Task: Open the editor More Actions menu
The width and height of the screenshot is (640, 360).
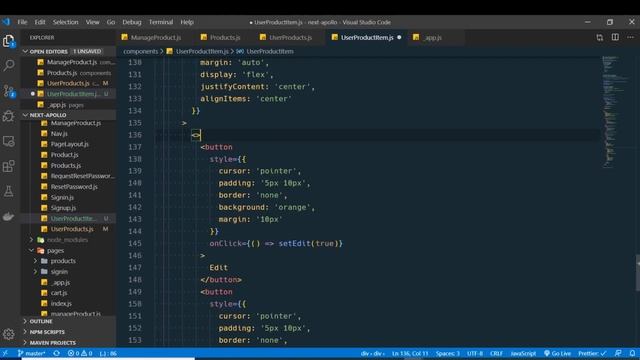Action: (x=631, y=37)
